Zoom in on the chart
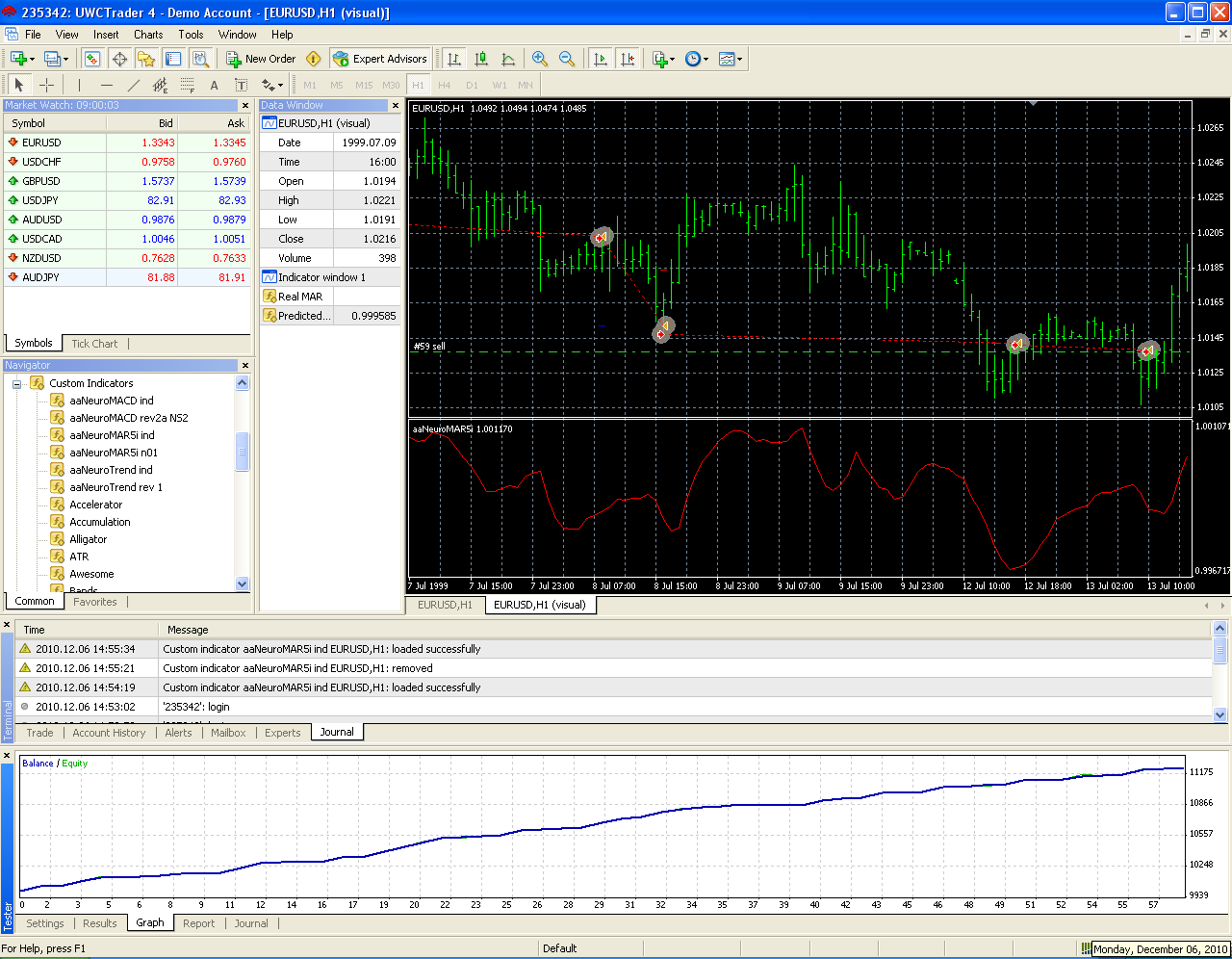 click(x=540, y=59)
